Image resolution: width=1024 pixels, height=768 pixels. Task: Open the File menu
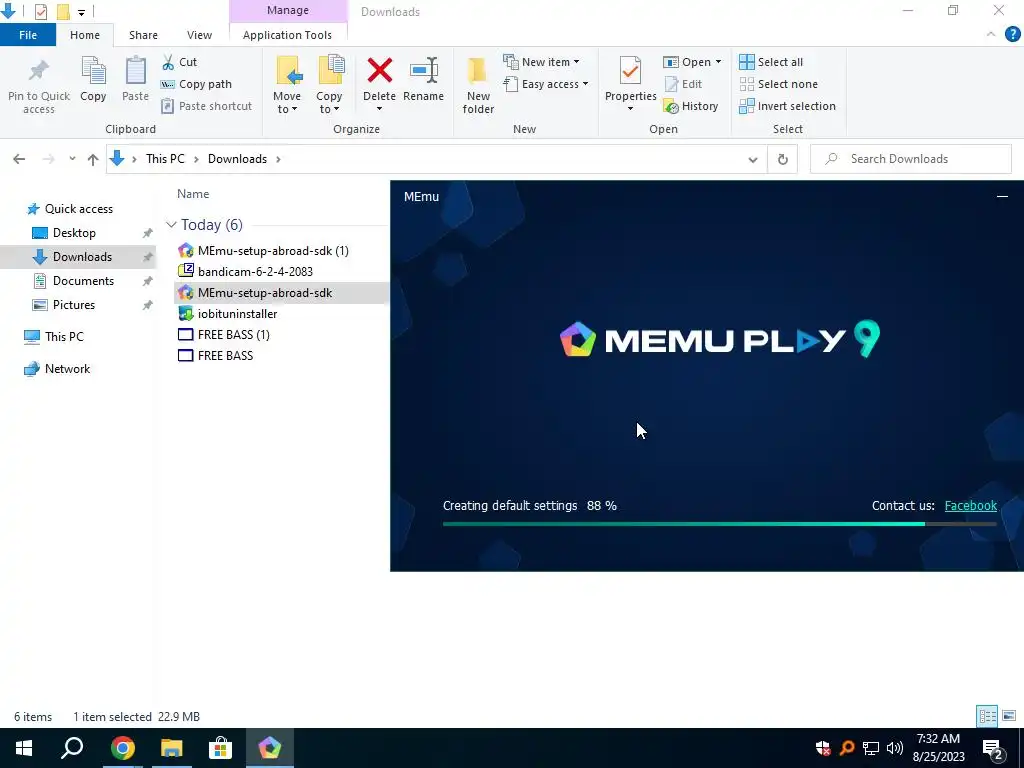pos(28,35)
